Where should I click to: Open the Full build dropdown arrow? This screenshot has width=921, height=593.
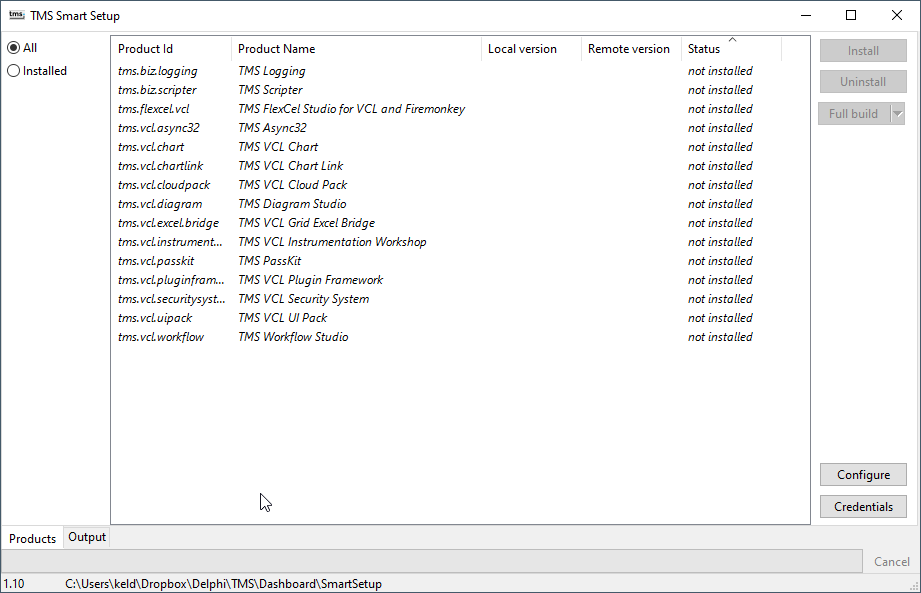[x=898, y=113]
